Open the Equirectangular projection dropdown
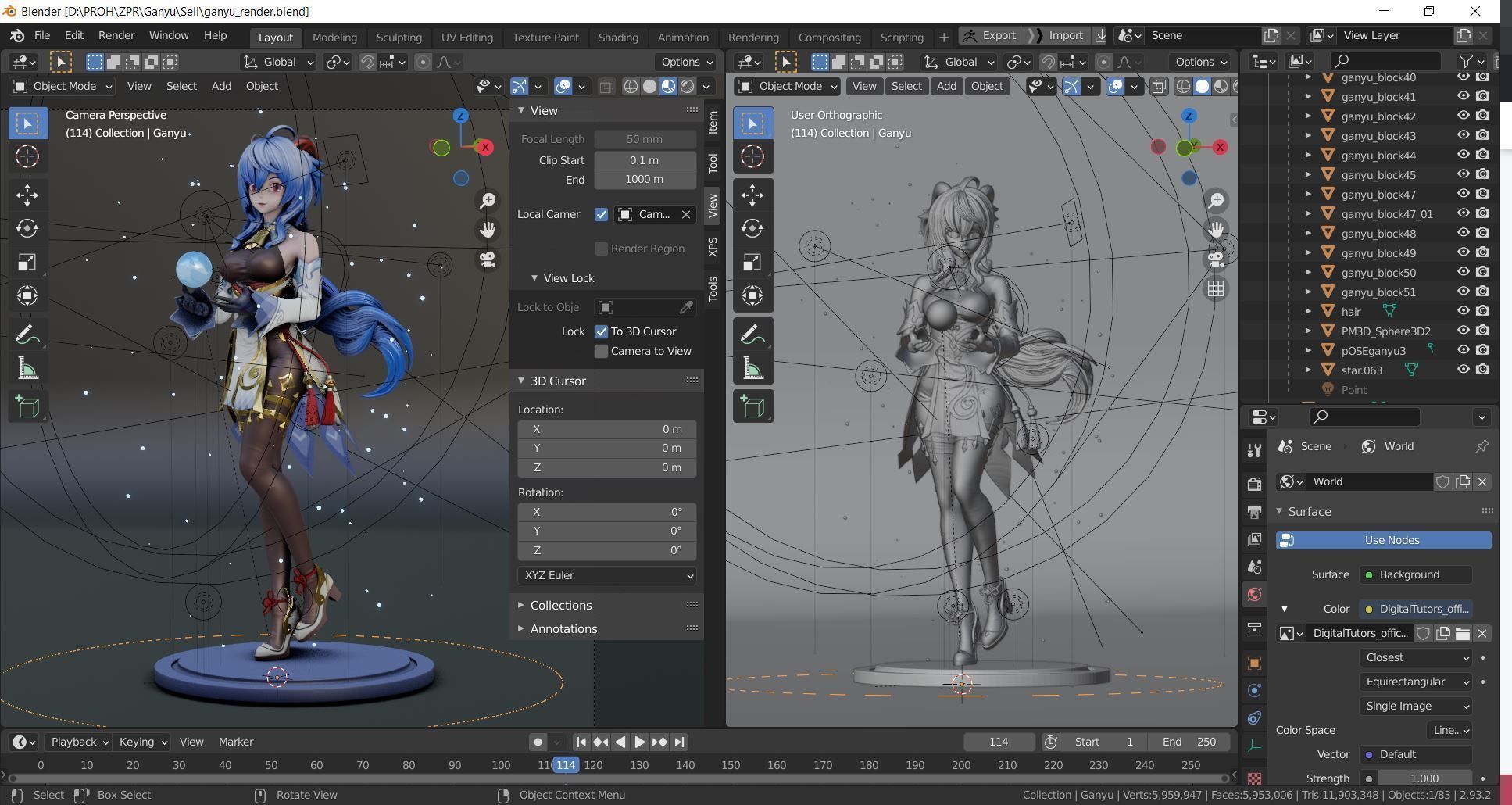 click(1417, 682)
